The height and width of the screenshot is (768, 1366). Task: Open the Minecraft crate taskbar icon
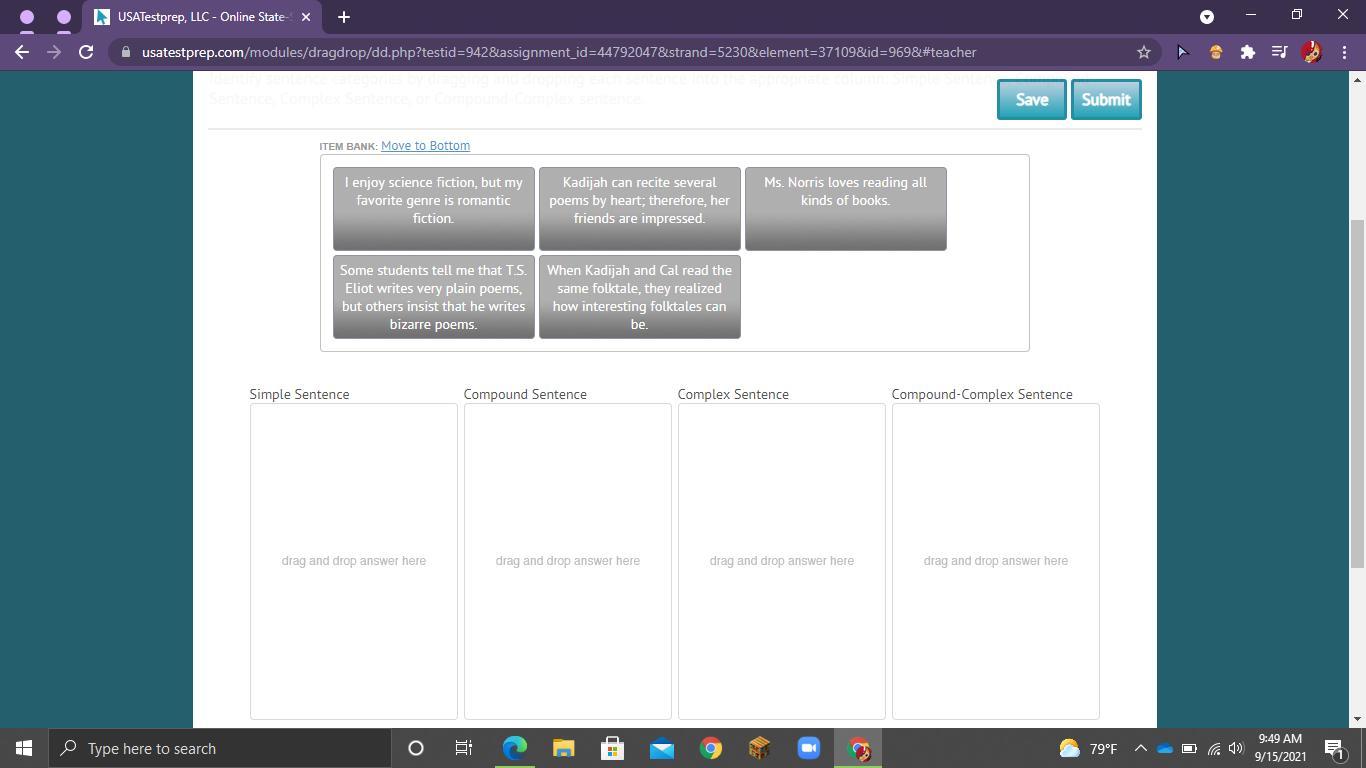(759, 748)
